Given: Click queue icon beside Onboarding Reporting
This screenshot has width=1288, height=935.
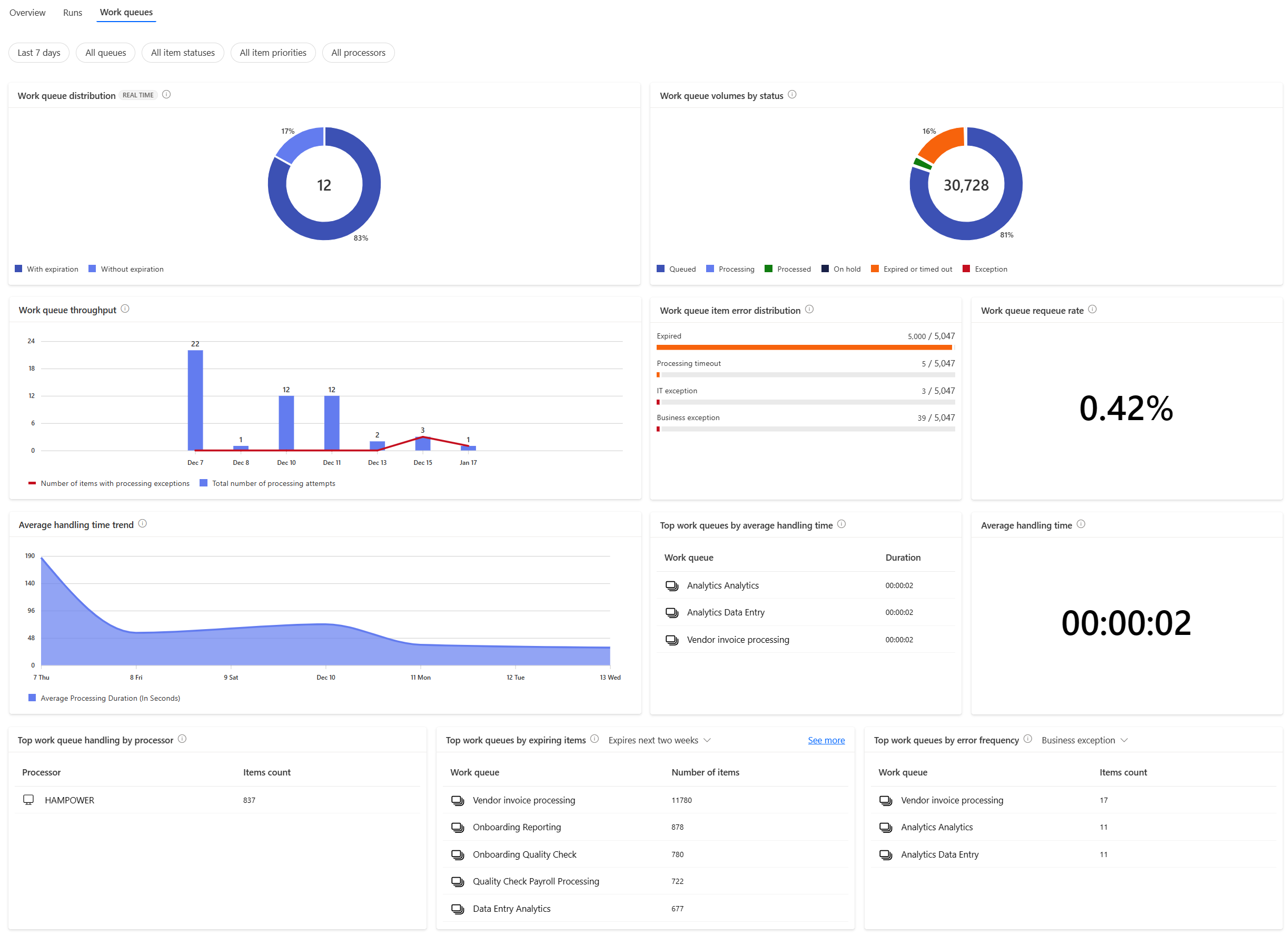Looking at the screenshot, I should point(457,827).
